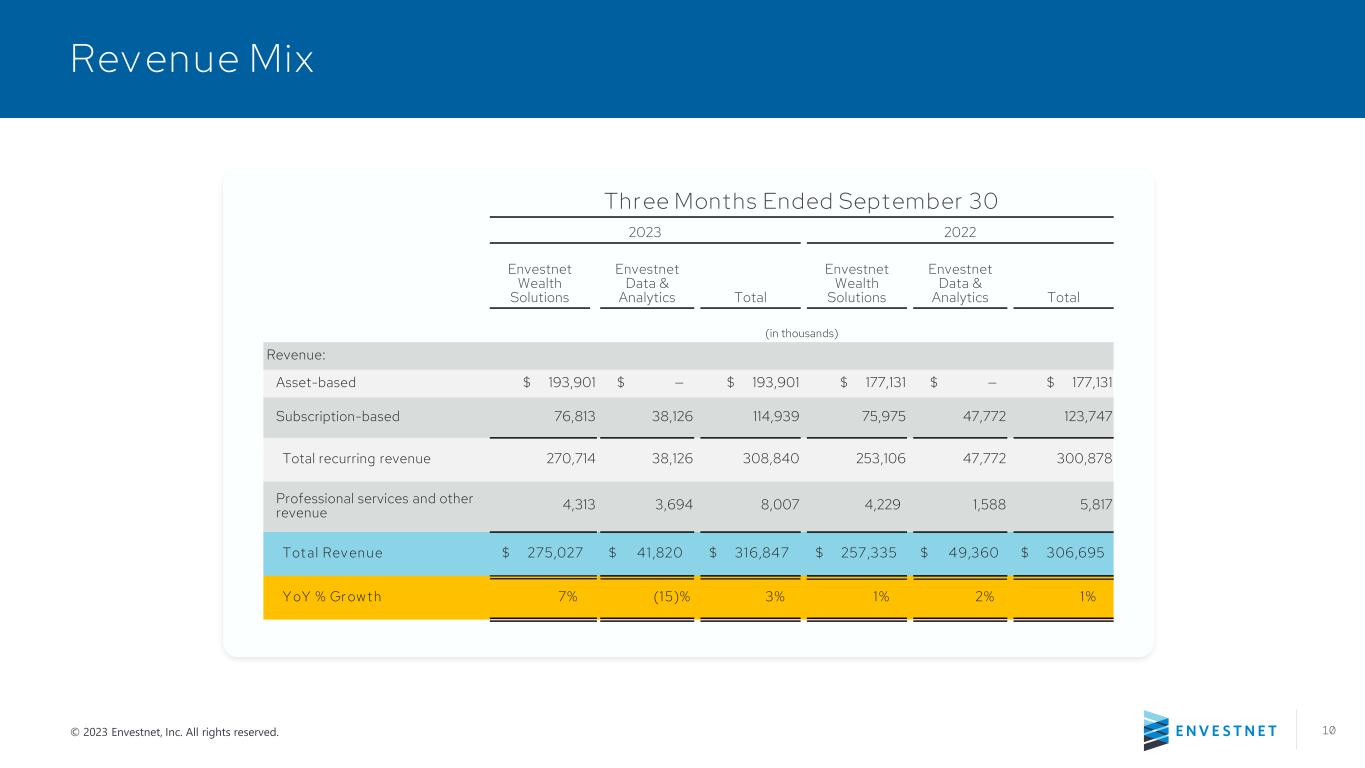Select the 275,027 Wealth Solutions revenue value
Image resolution: width=1365 pixels, height=768 pixels.
click(x=555, y=553)
